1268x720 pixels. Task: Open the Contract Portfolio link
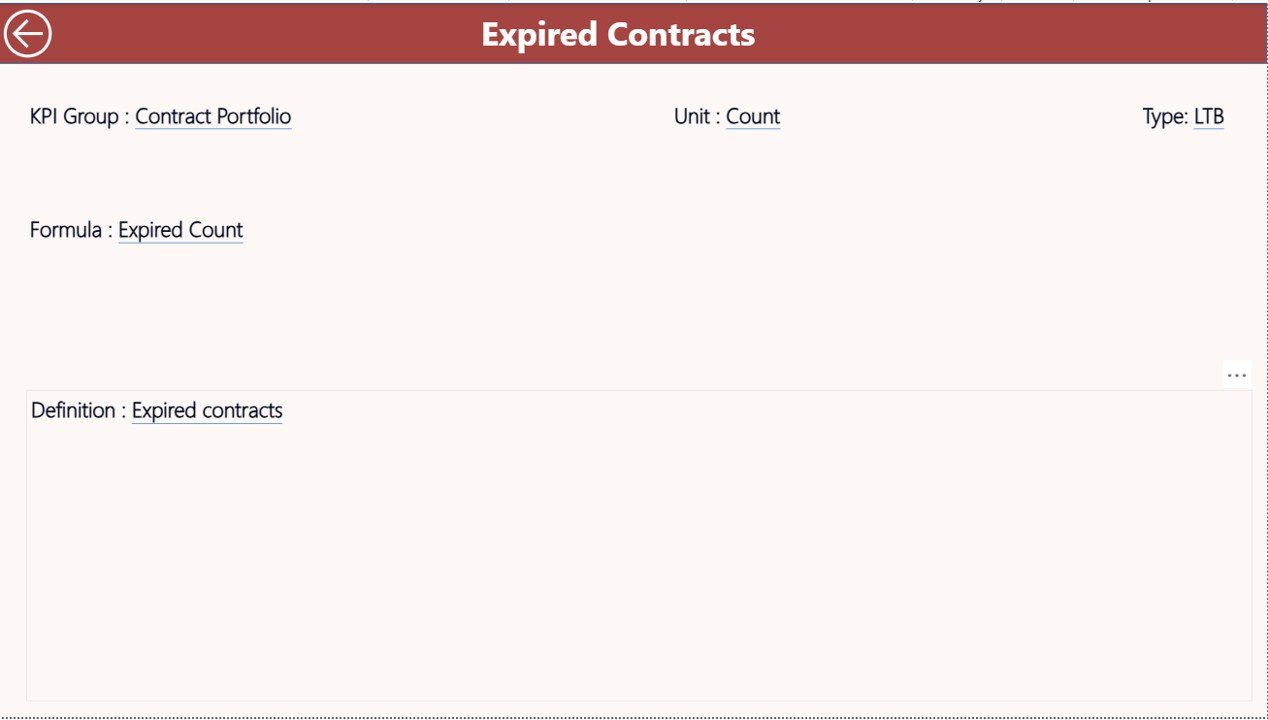point(213,117)
